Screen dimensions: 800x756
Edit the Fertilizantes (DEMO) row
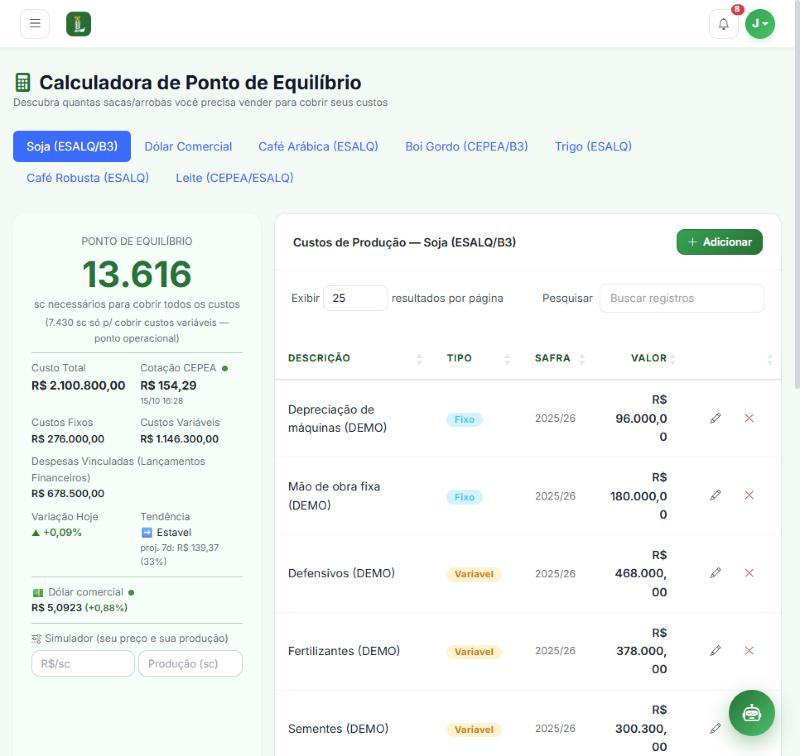[715, 650]
